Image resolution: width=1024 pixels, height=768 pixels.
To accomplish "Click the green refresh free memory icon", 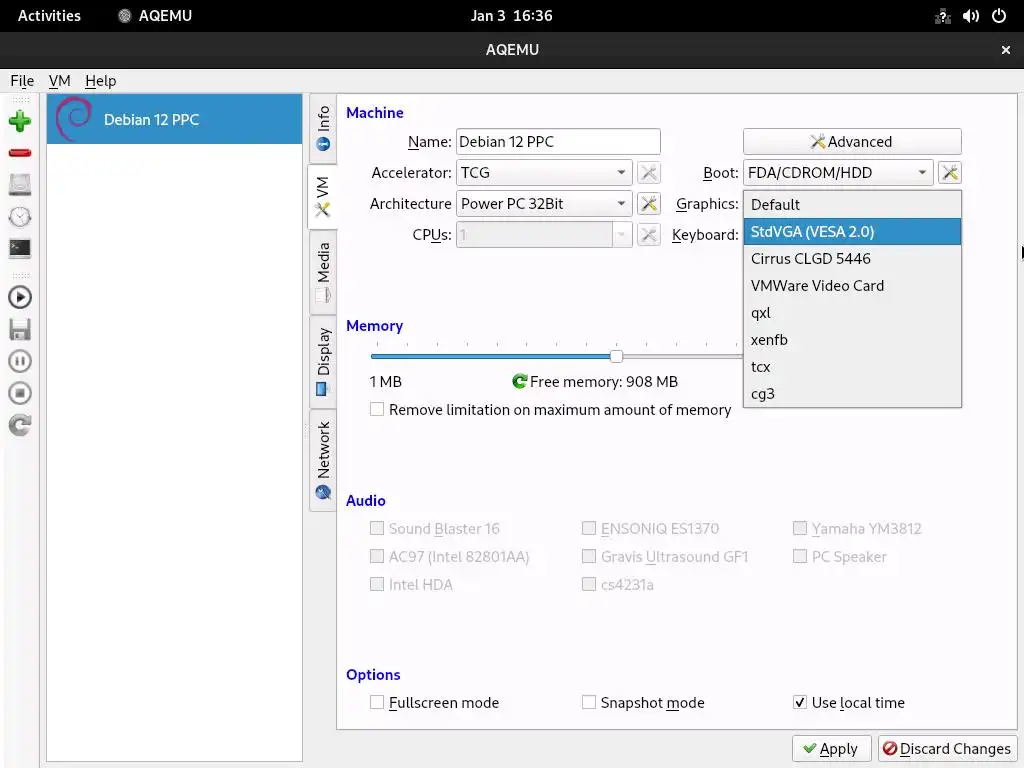I will pos(519,381).
